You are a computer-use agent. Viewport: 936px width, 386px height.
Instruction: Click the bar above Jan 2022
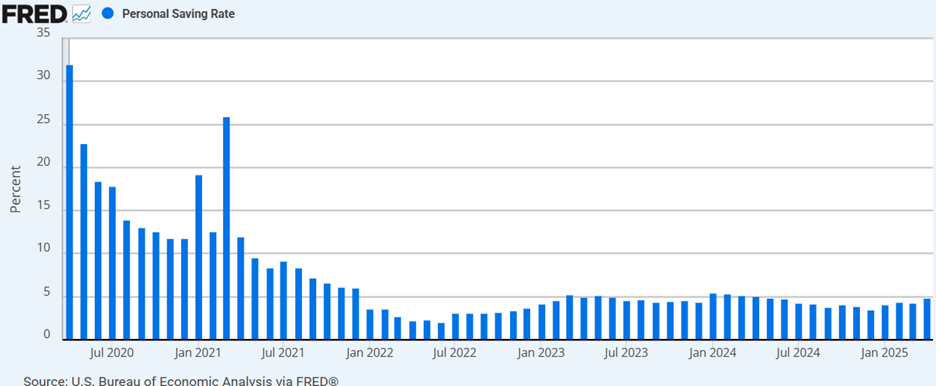coord(370,325)
